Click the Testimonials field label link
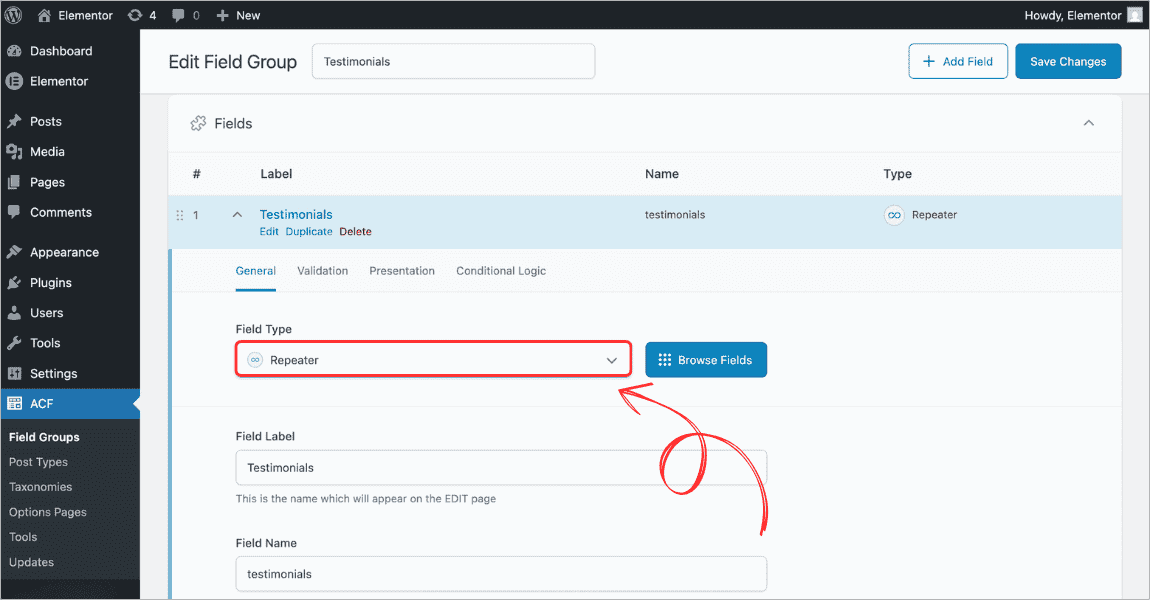Viewport: 1150px width, 600px height. click(x=296, y=214)
